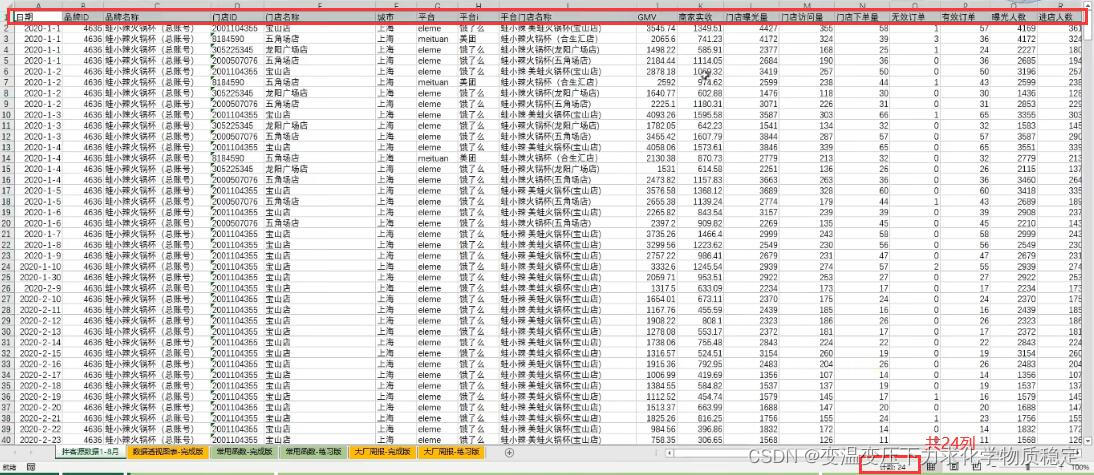Select the 品牌ID header cell

click(82, 15)
